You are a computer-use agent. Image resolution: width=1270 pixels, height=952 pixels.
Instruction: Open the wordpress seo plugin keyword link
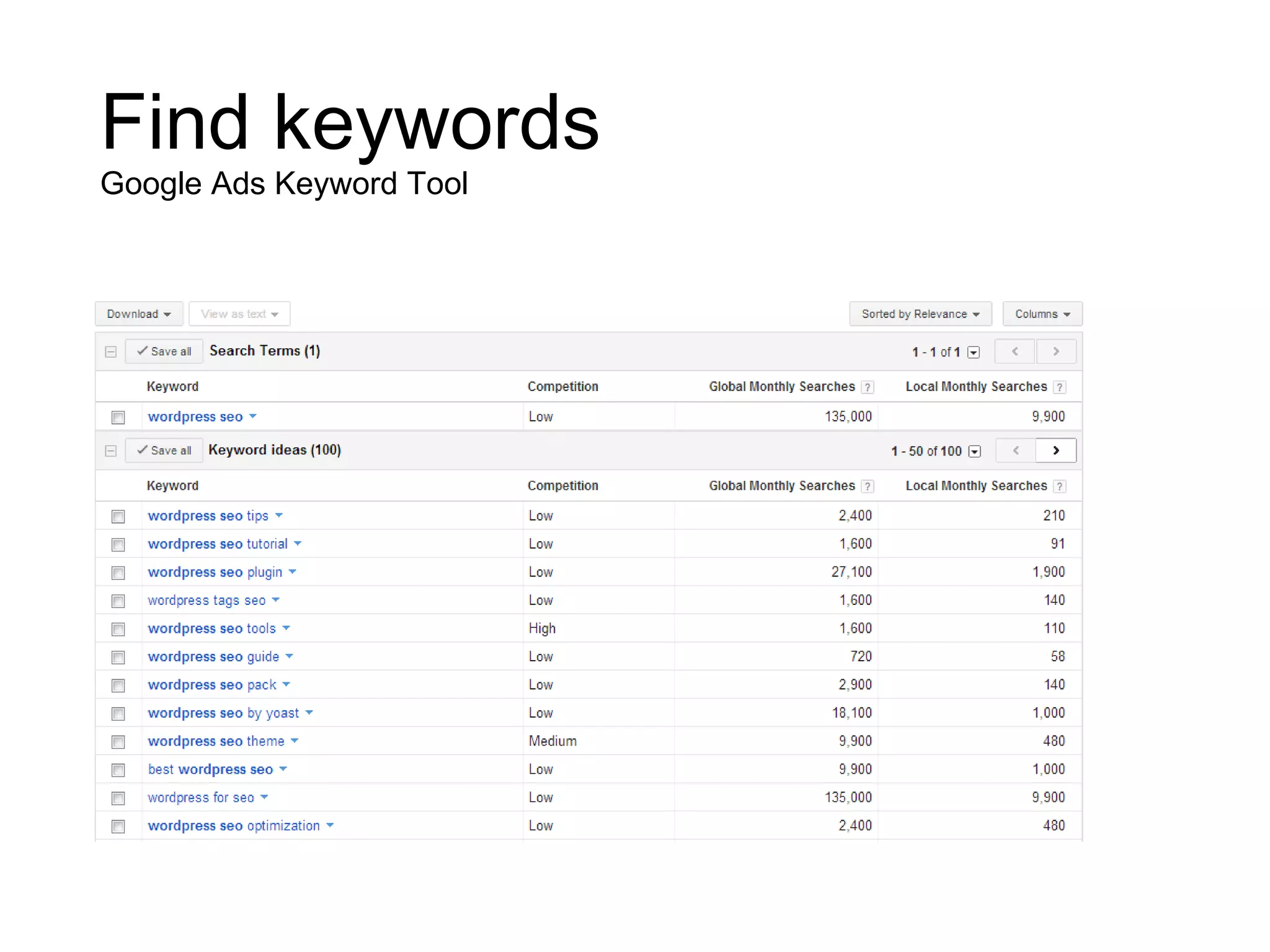pyautogui.click(x=215, y=572)
